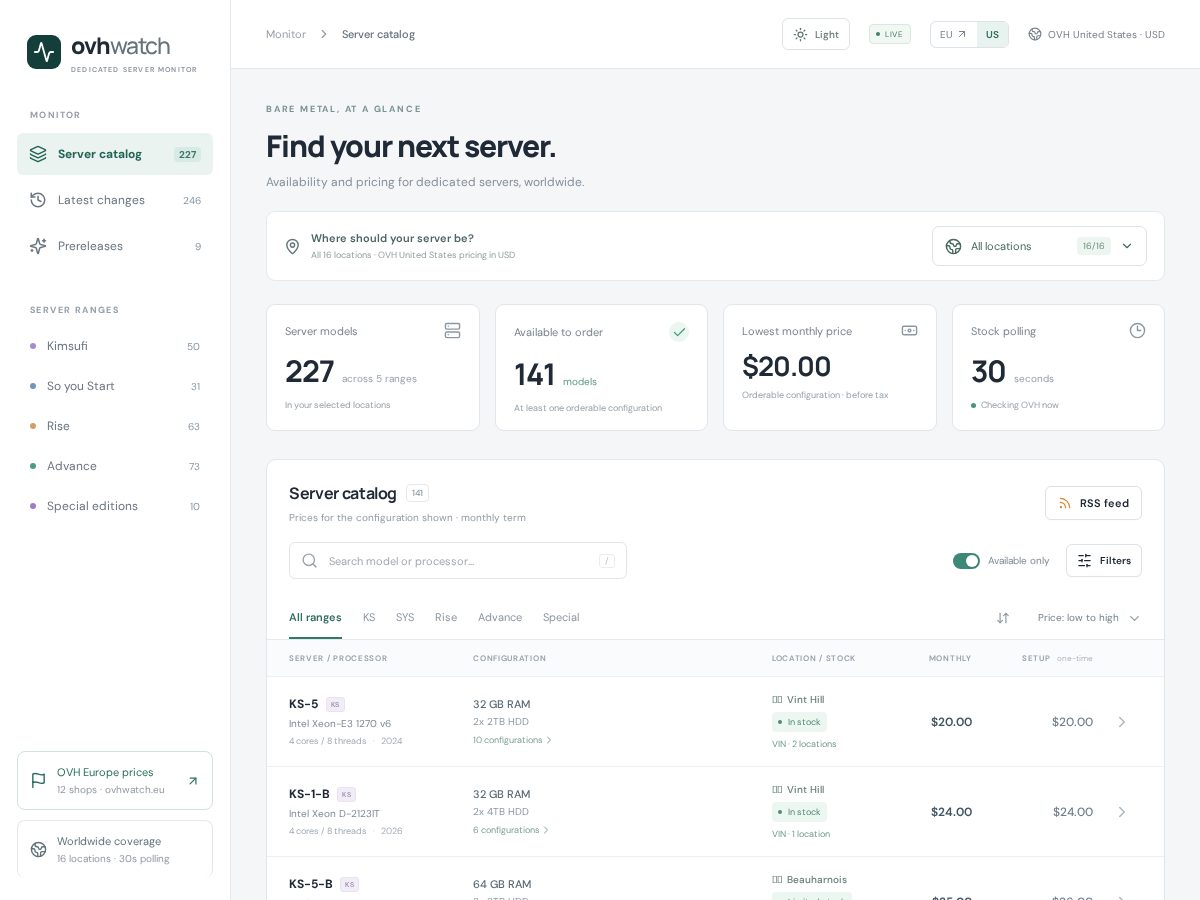The height and width of the screenshot is (900, 1200).
Task: Click the sort direction arrows icon
Action: pos(1003,618)
